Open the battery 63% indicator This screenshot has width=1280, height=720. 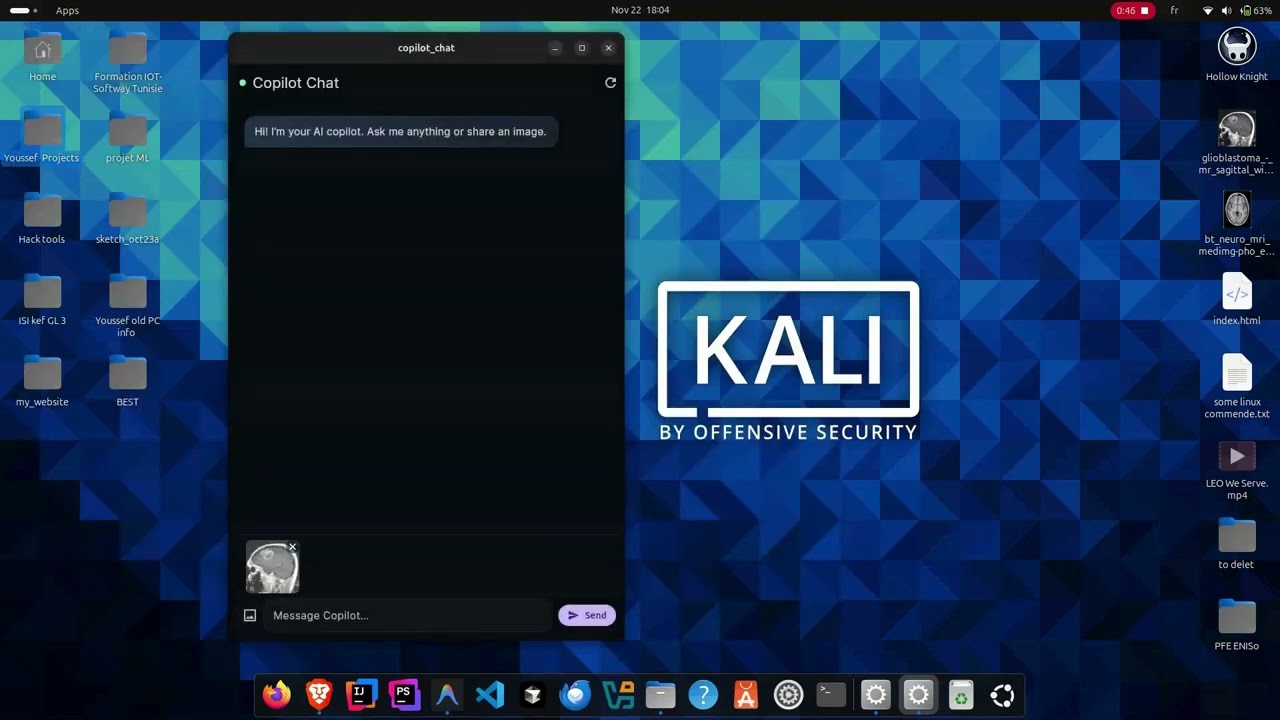1256,10
